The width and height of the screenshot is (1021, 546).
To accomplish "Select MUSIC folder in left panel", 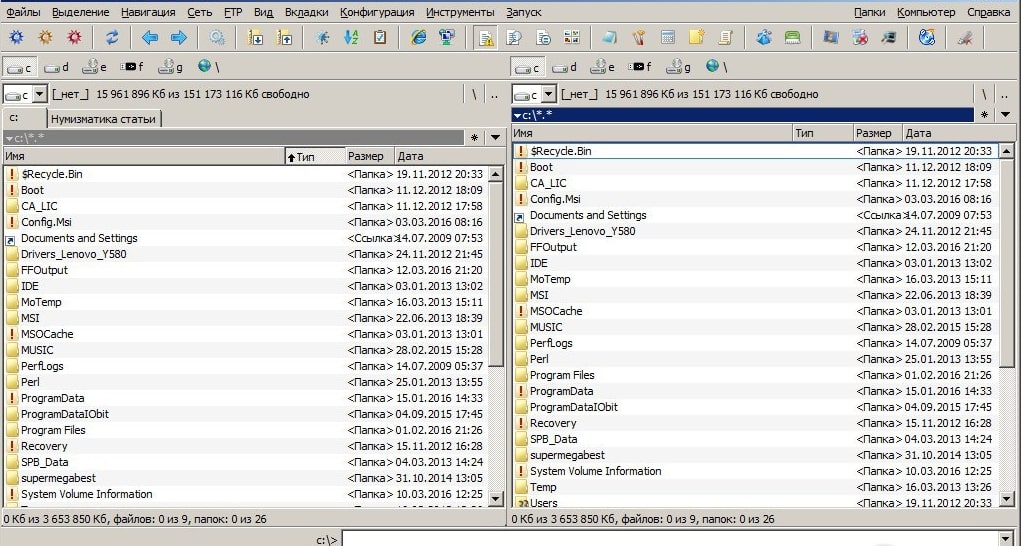I will 246,350.
